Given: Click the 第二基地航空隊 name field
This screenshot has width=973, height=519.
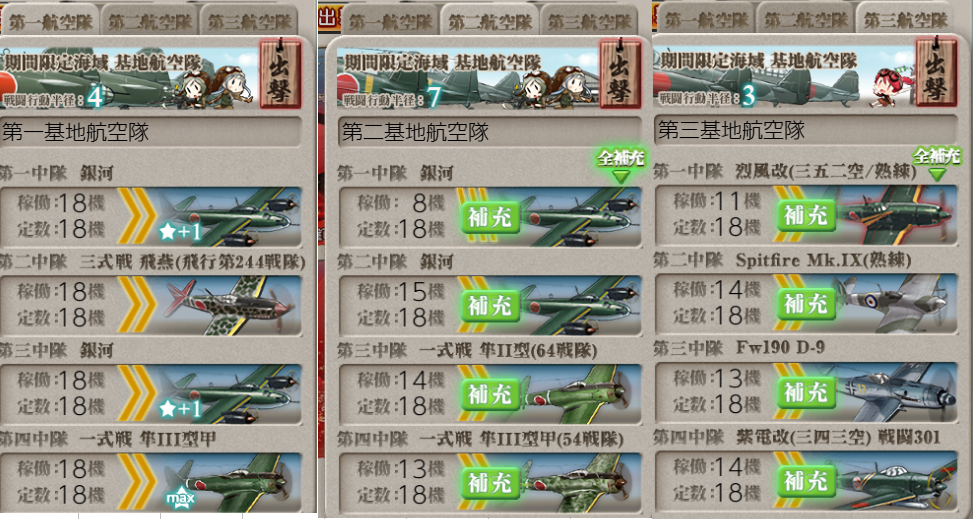Looking at the screenshot, I should click(490, 132).
